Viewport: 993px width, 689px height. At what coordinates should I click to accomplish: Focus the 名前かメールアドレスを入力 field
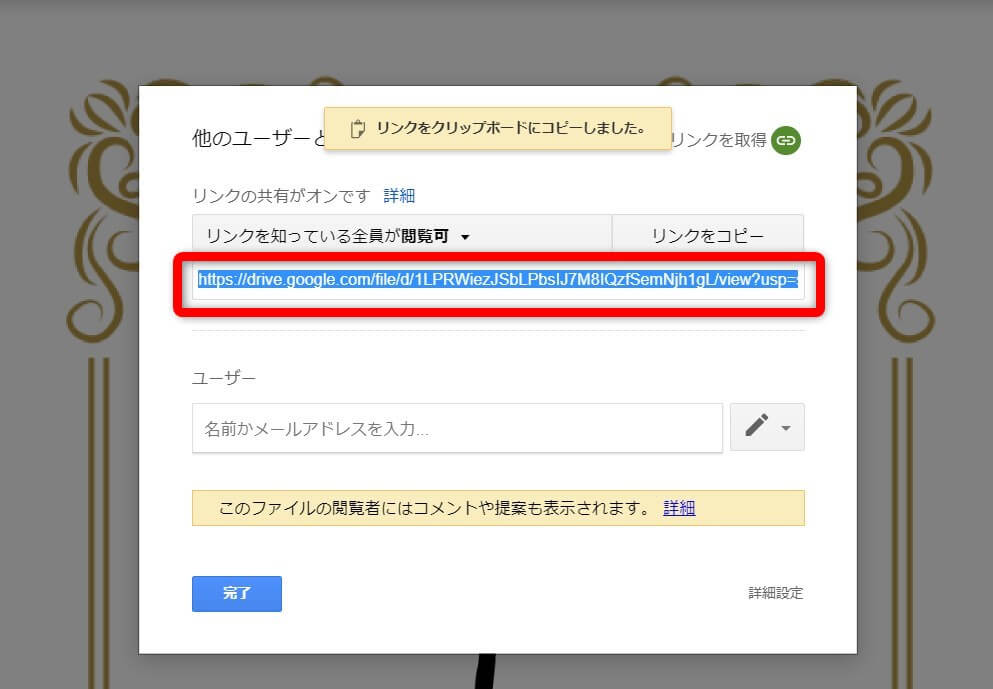457,428
